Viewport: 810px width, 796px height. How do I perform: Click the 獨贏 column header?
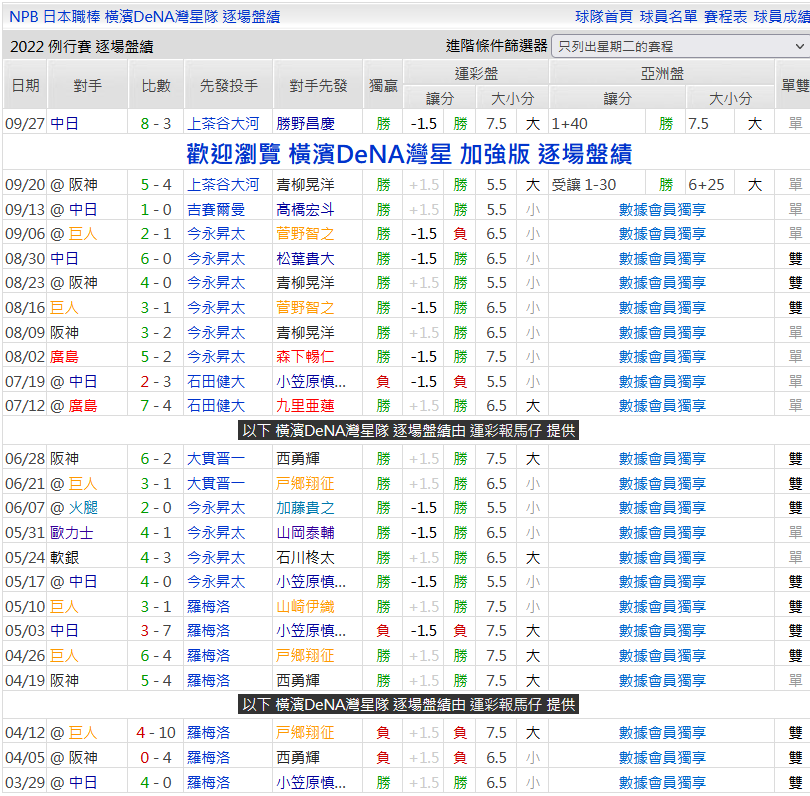click(383, 86)
